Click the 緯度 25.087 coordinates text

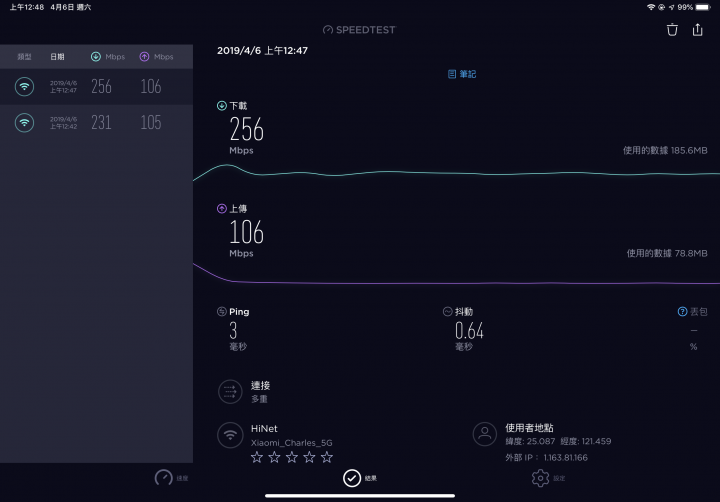coord(530,441)
